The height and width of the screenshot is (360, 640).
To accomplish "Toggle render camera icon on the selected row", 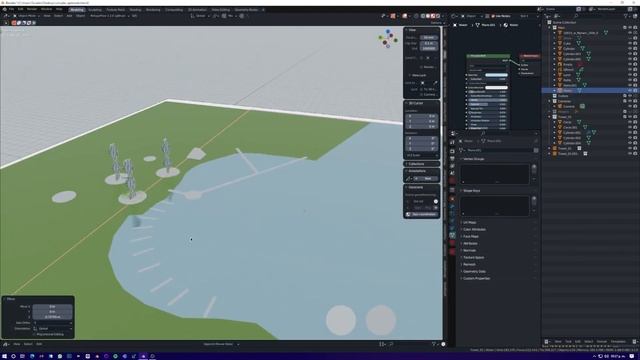I will click(635, 91).
